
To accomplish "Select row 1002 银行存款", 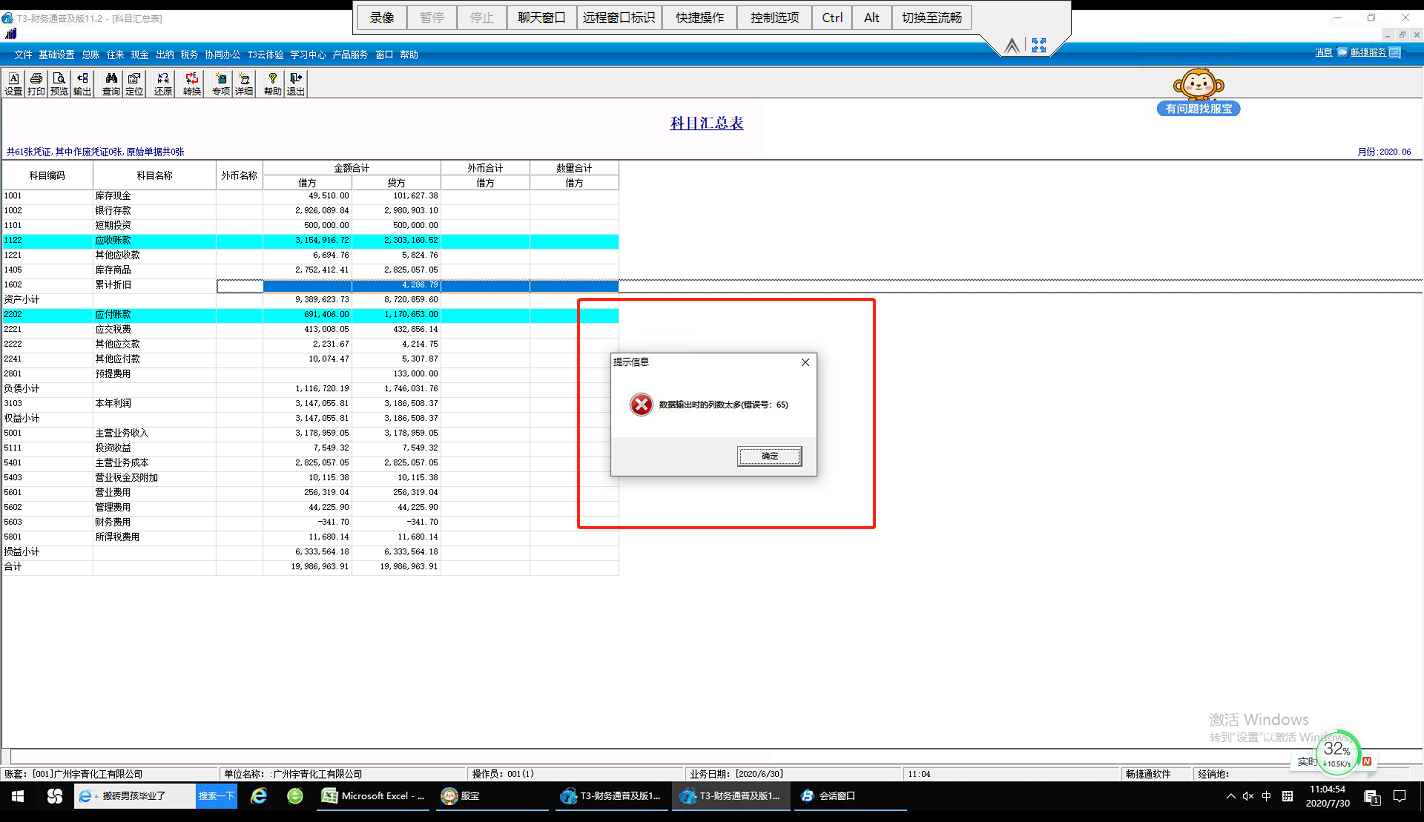I will coord(310,211).
